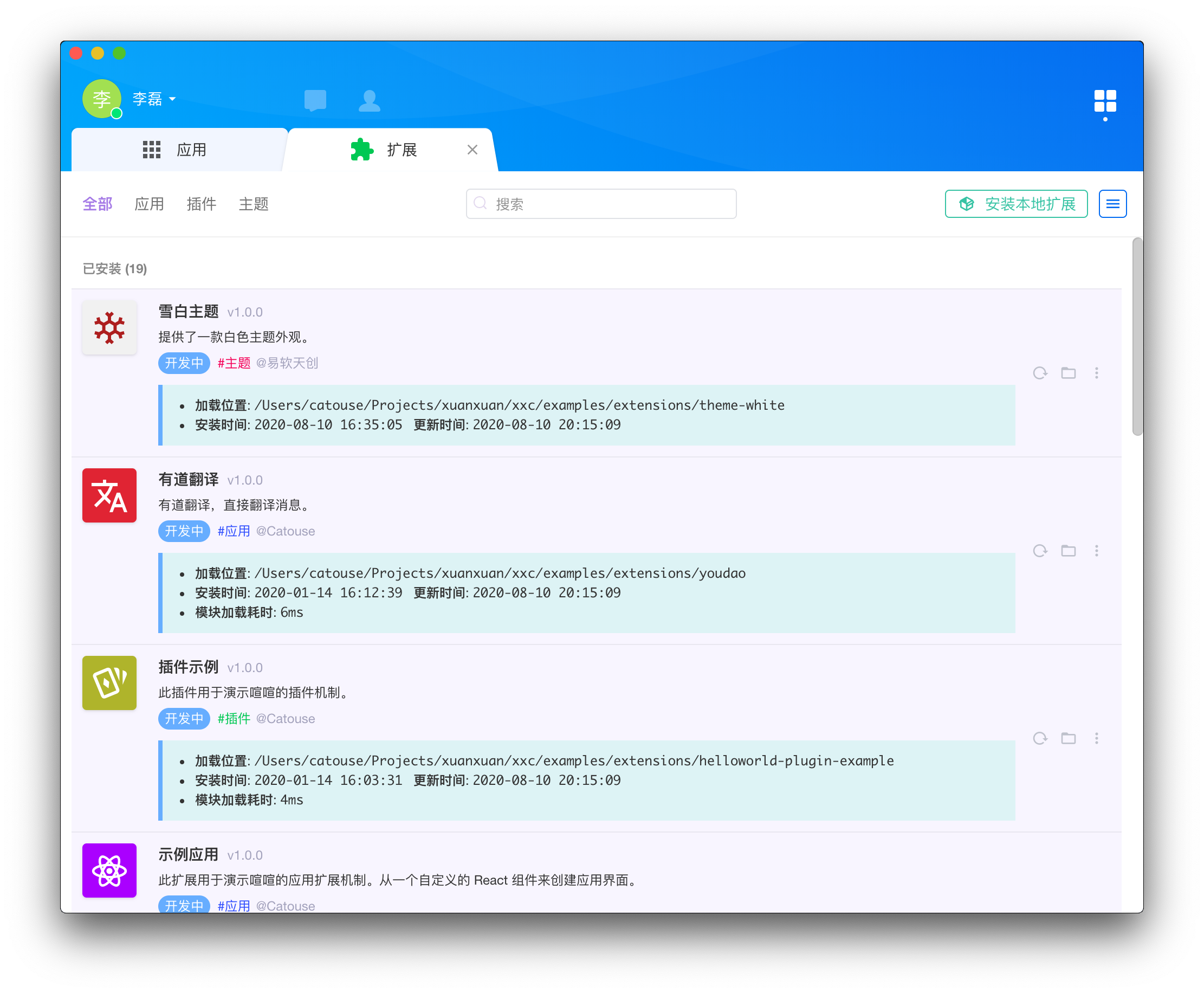Click the #主题 tag link
Image resolution: width=1204 pixels, height=993 pixels.
coord(234,363)
